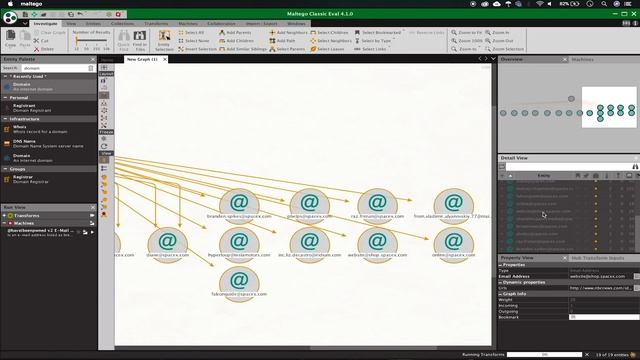This screenshot has width=640, height=360.
Task: Select the Registrant palette entity
Action: click(49, 108)
